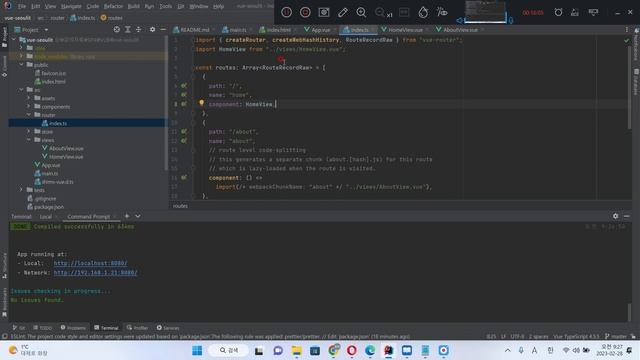
Task: Zoom in with the recorder magnifier plus
Action: tap(361, 12)
